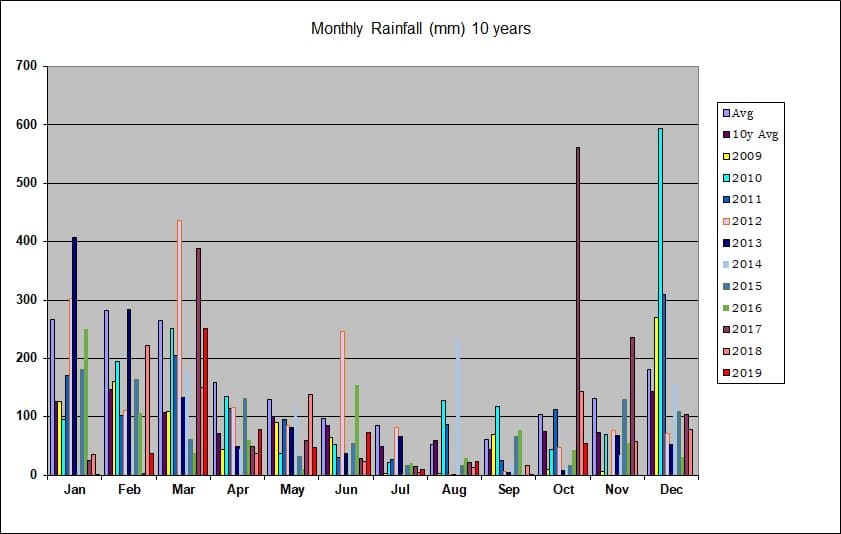Click the Dec month axis label

[672, 490]
